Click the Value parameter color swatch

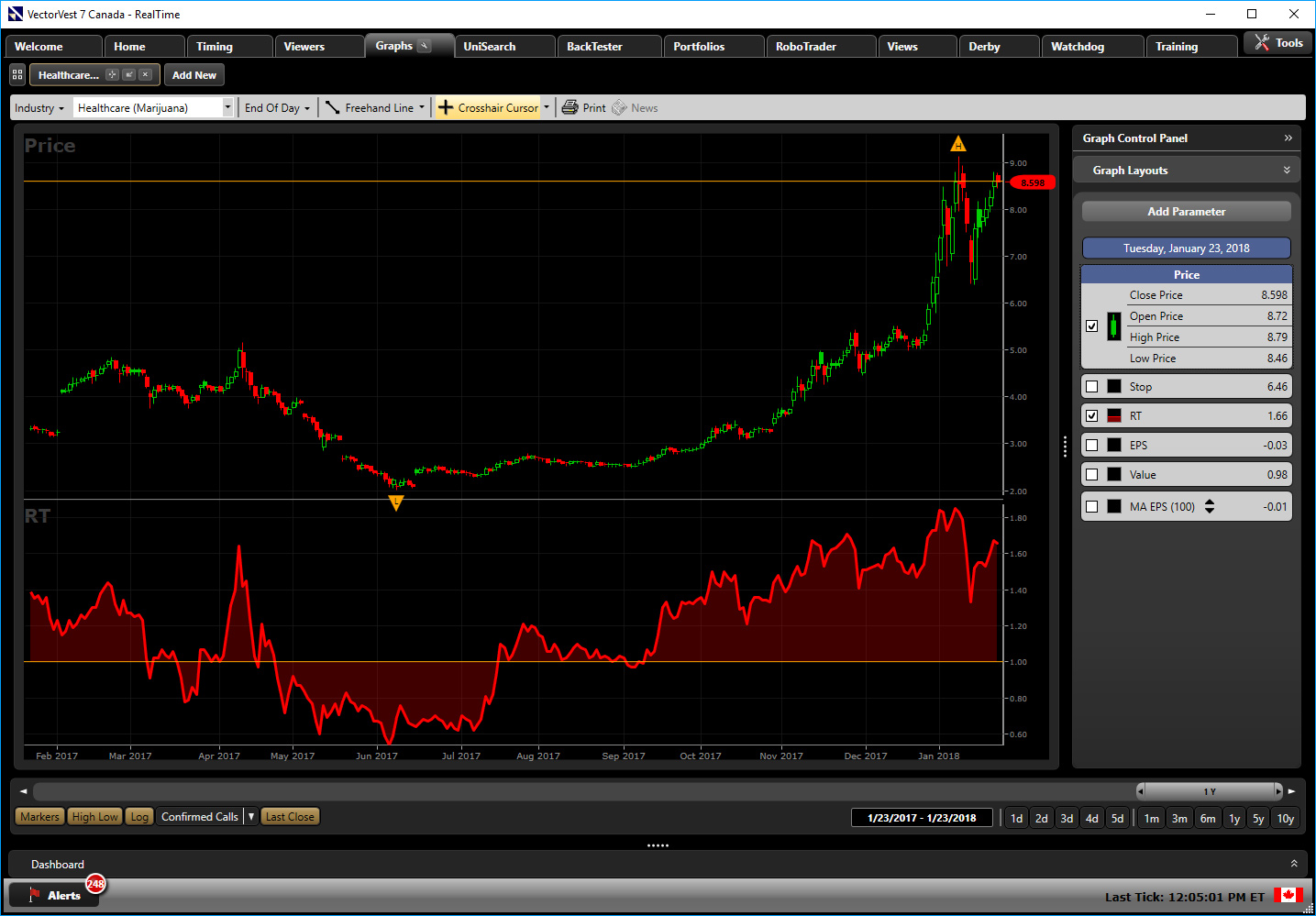pos(1114,475)
